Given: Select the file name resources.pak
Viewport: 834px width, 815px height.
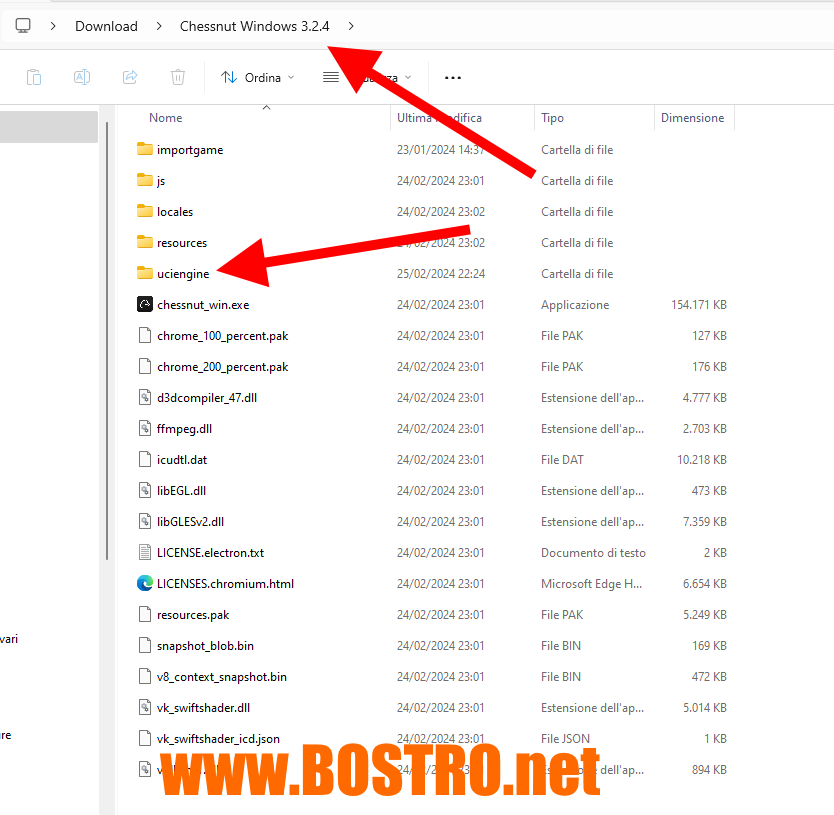Looking at the screenshot, I should (193, 615).
